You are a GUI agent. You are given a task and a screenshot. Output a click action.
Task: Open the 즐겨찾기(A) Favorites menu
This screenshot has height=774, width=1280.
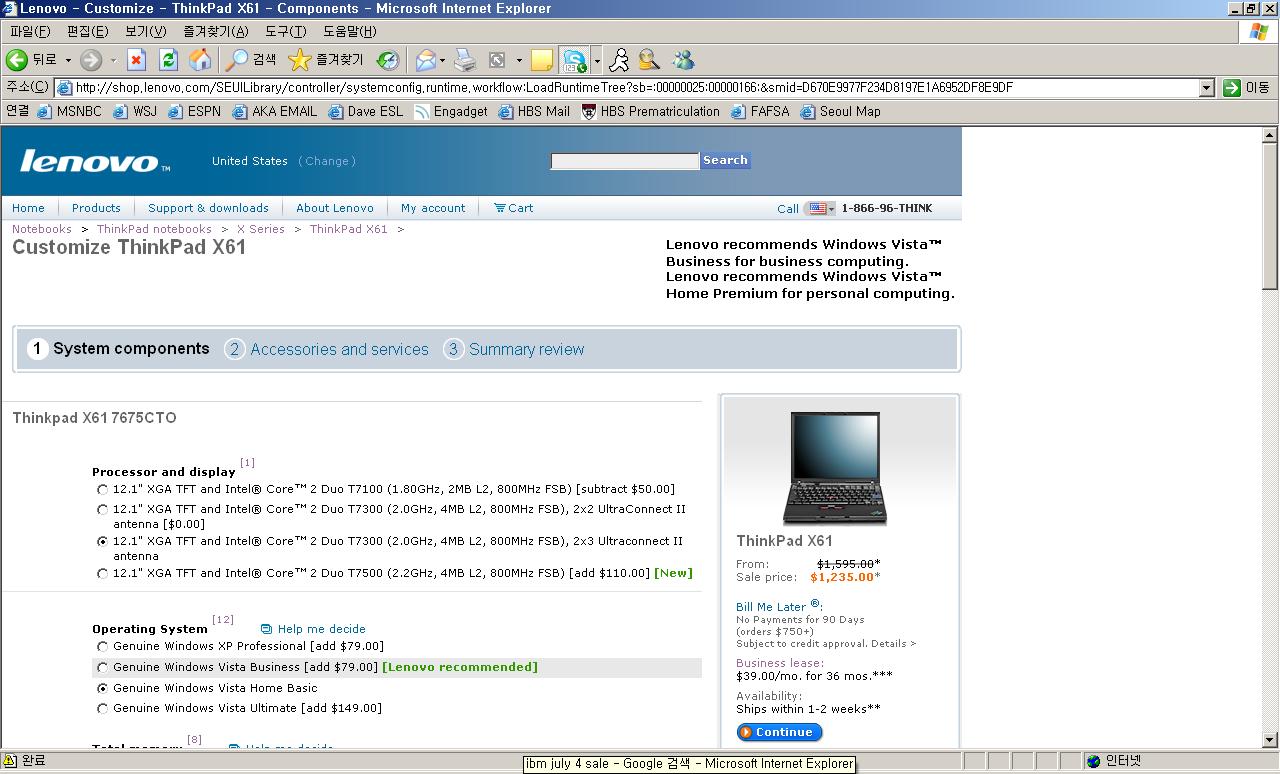click(216, 32)
